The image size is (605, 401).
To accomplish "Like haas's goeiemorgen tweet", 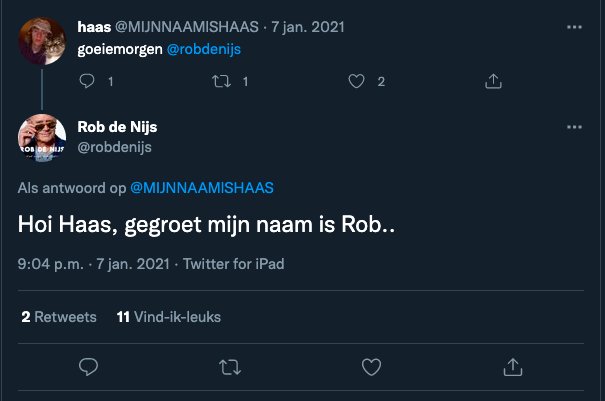I will click(357, 82).
